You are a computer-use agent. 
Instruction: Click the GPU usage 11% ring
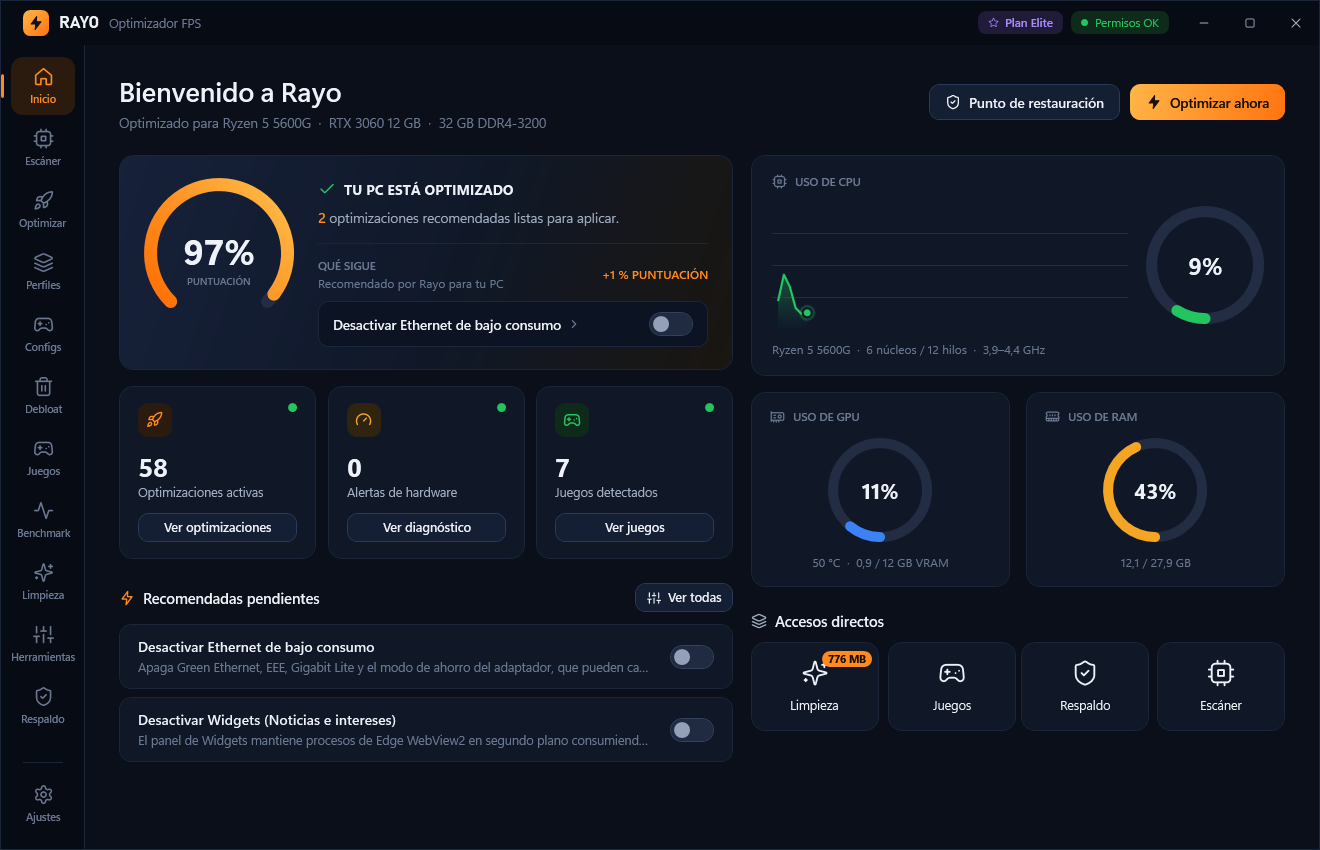[880, 491]
